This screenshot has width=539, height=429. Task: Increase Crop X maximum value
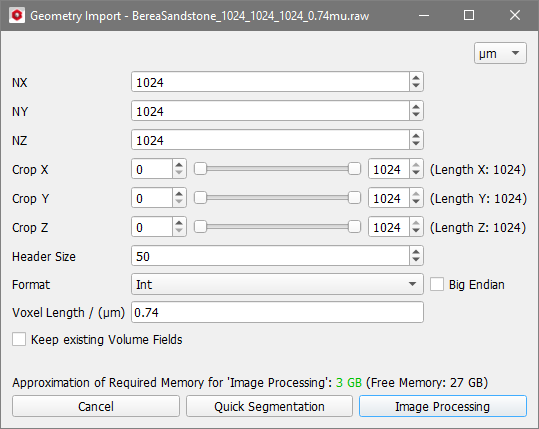[416, 164]
